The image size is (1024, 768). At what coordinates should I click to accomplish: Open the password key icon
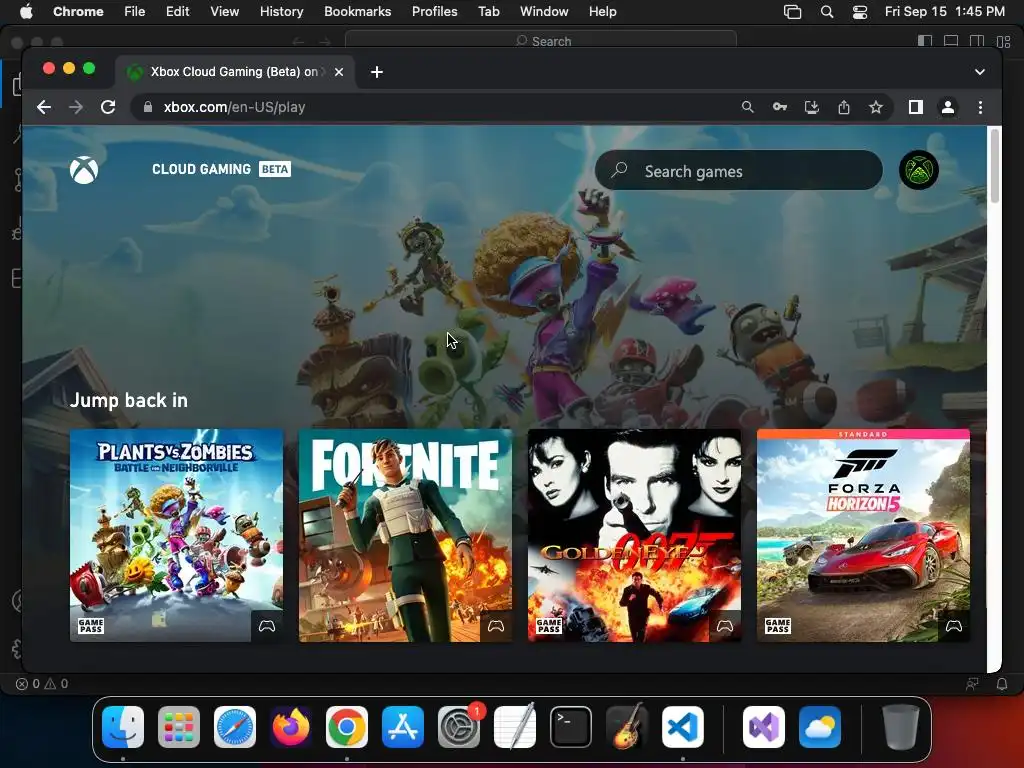780,107
